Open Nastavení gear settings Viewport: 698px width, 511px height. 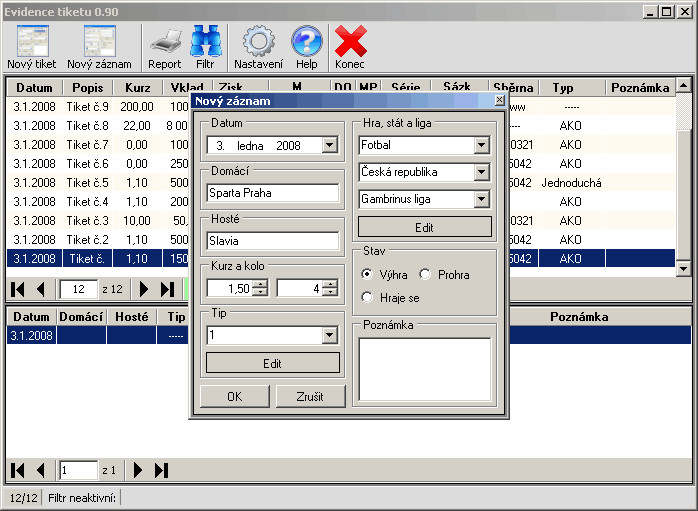[x=258, y=47]
